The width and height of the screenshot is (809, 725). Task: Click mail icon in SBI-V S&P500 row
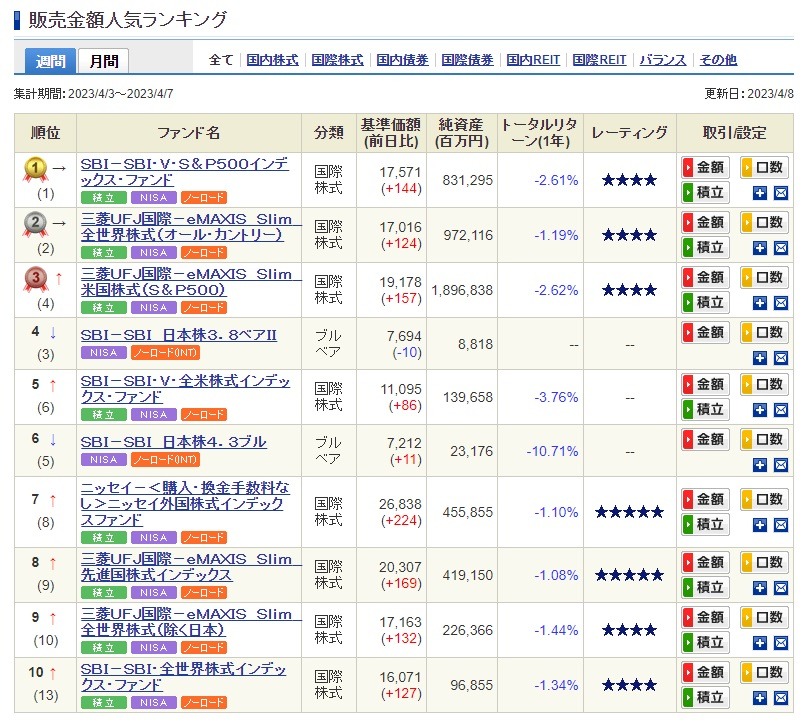(781, 193)
